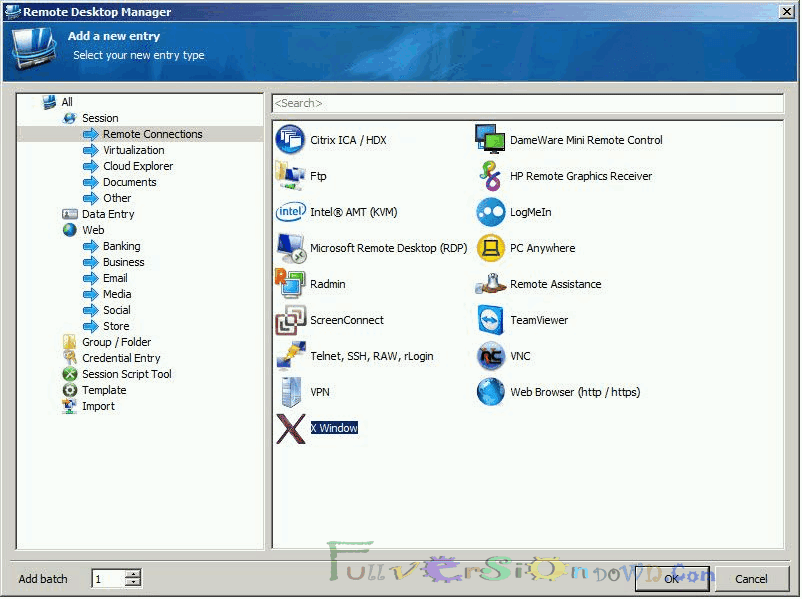The width and height of the screenshot is (802, 599).
Task: Click the Credential Entry keys icon
Action: [70, 358]
